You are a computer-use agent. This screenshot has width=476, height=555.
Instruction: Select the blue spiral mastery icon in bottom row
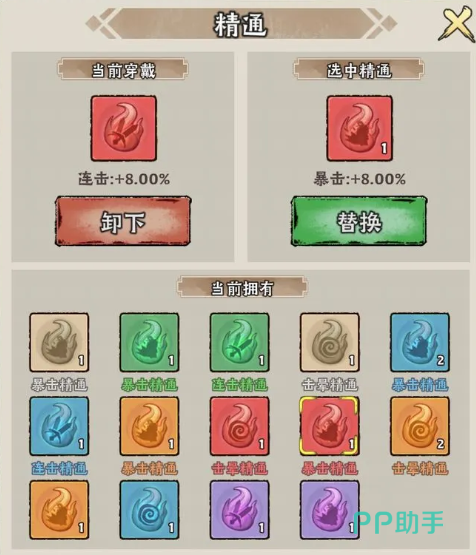click(x=149, y=510)
